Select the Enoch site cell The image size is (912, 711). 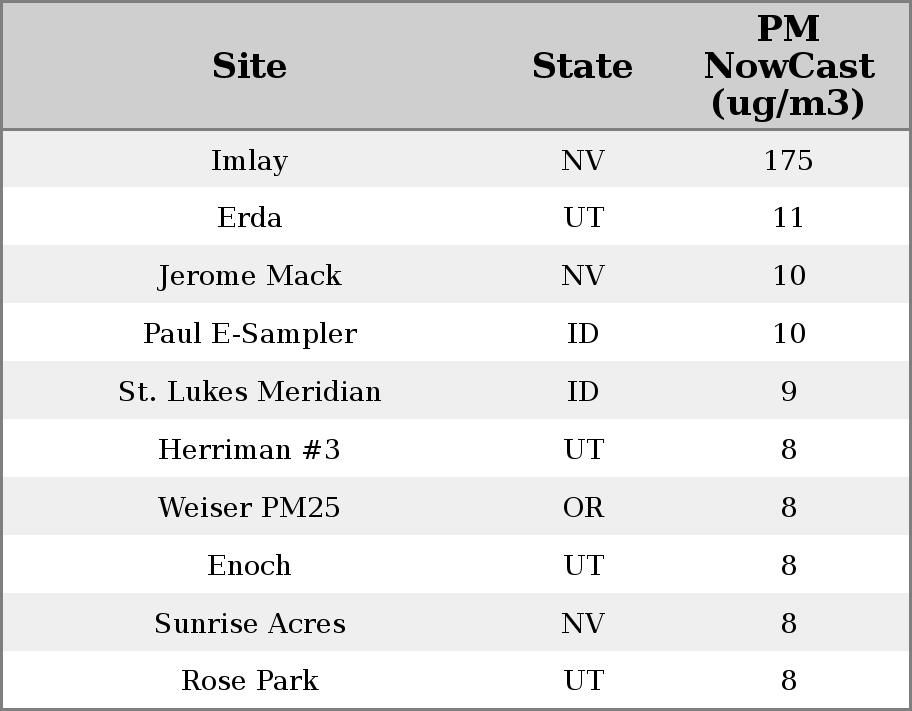coord(249,565)
